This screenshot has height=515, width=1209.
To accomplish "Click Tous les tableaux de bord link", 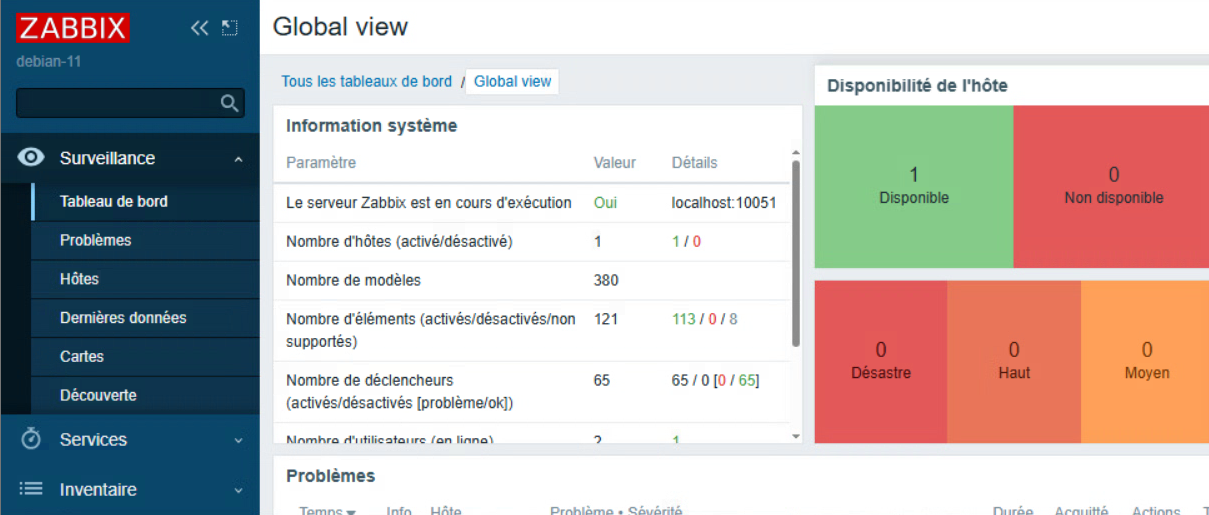I will point(366,82).
